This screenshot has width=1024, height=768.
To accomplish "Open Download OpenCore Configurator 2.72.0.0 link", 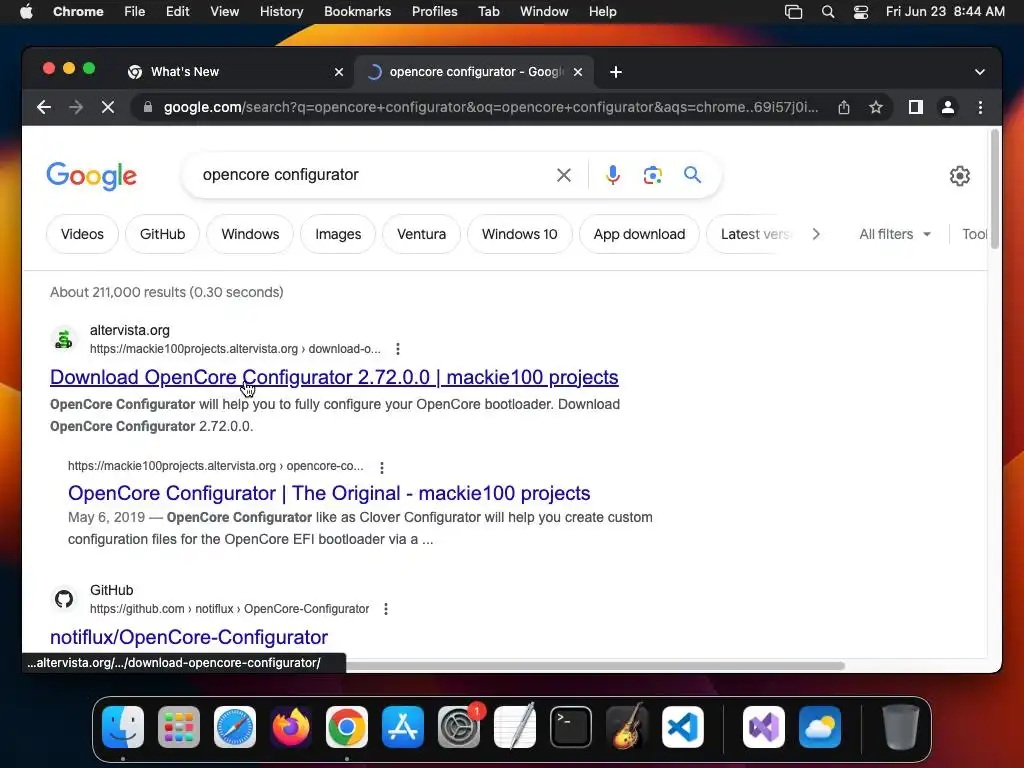I will tap(334, 377).
